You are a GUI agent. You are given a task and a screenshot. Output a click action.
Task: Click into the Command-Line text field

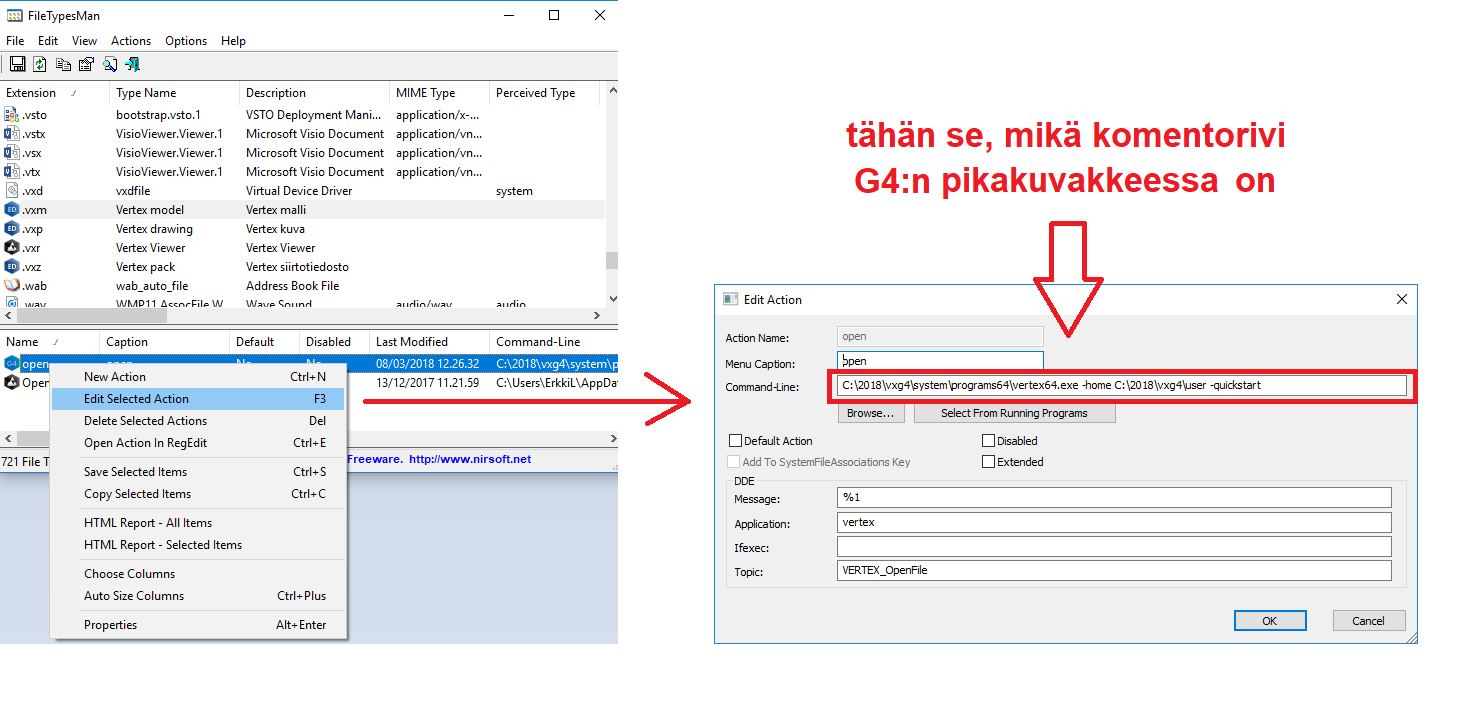(x=1120, y=386)
